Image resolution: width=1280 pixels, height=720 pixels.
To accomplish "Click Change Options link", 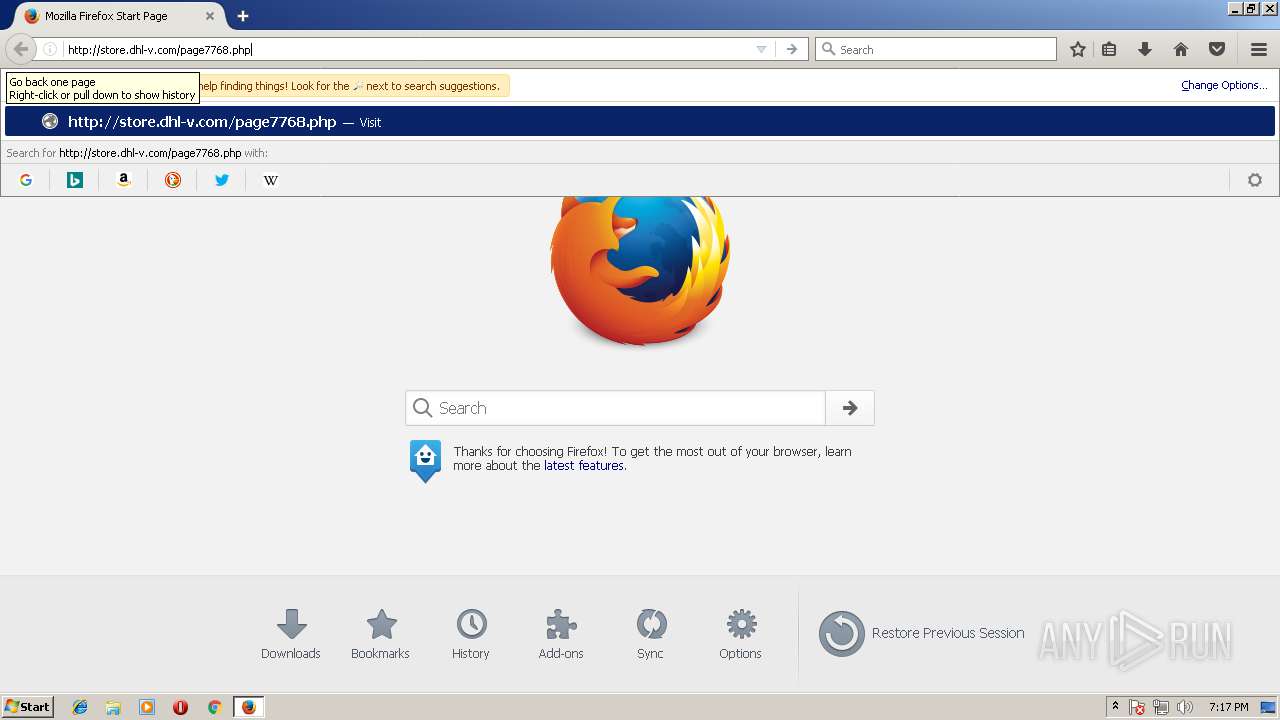I will pyautogui.click(x=1224, y=85).
